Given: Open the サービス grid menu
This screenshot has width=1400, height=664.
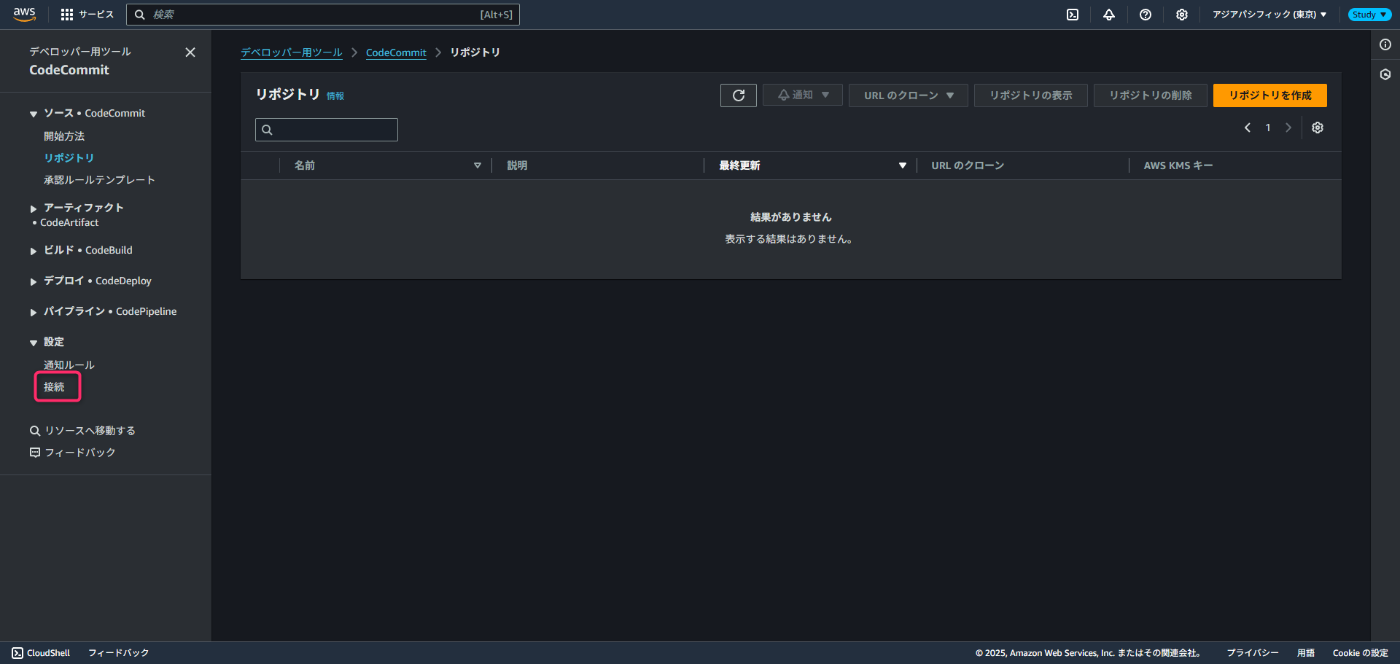Looking at the screenshot, I should pos(87,15).
